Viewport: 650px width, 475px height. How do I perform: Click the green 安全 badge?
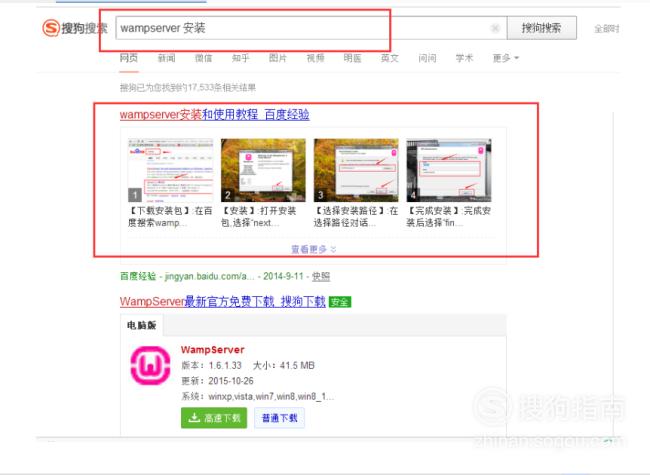point(340,302)
